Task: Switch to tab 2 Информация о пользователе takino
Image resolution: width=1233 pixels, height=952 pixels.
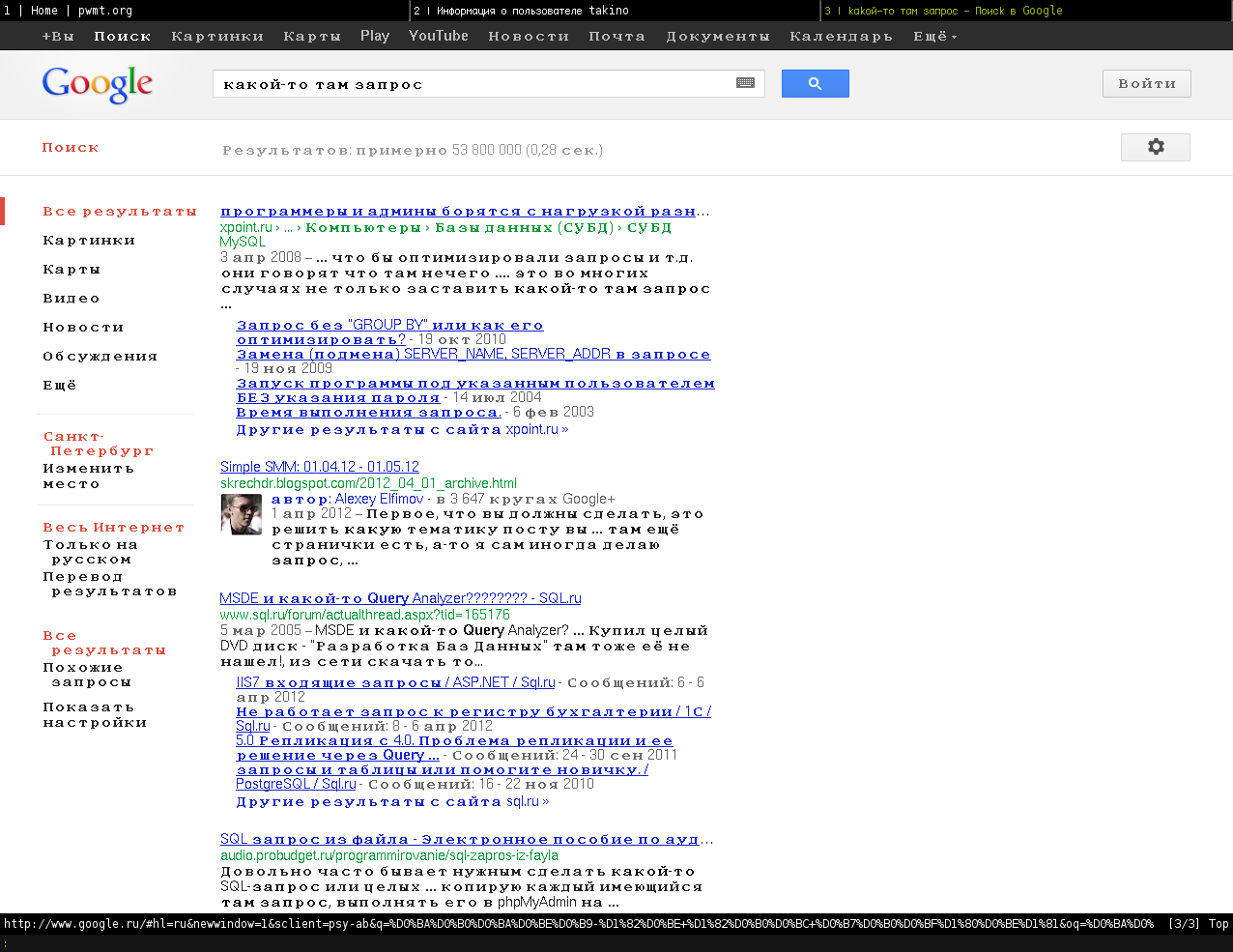Action: tap(615, 11)
